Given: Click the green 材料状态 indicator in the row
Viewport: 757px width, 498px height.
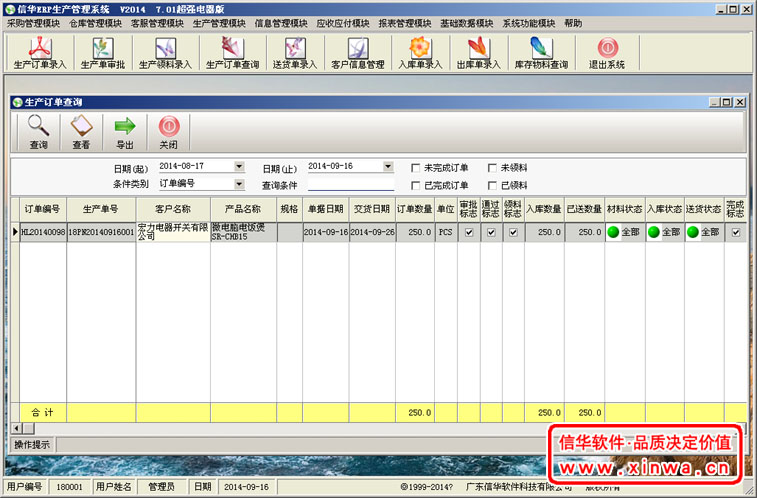Looking at the screenshot, I should click(613, 232).
